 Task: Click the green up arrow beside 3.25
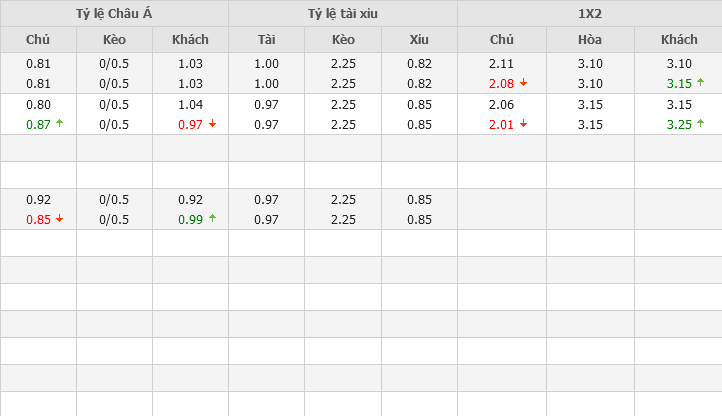pyautogui.click(x=702, y=124)
